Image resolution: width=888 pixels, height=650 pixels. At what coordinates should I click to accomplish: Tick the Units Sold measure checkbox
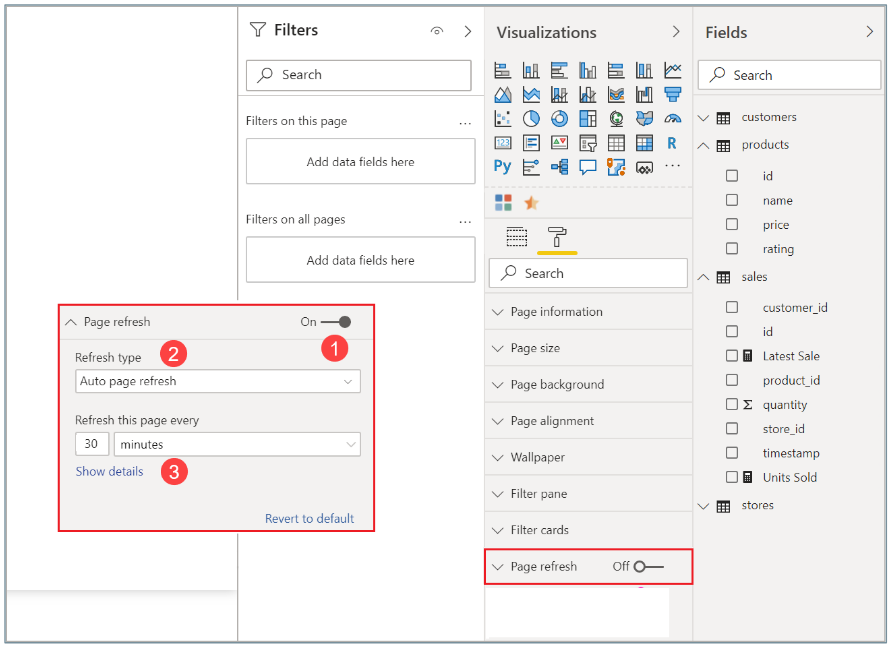point(732,477)
